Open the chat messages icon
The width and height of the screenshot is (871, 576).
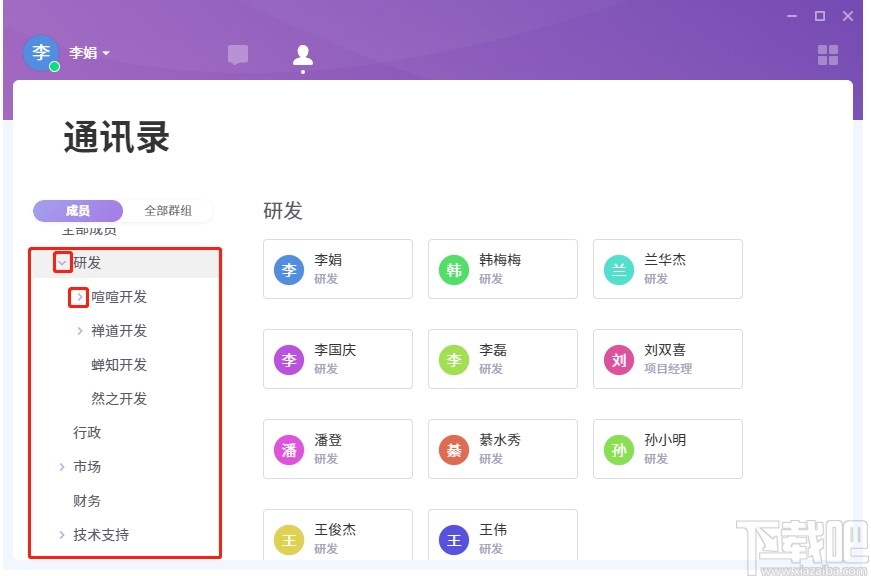pyautogui.click(x=238, y=55)
